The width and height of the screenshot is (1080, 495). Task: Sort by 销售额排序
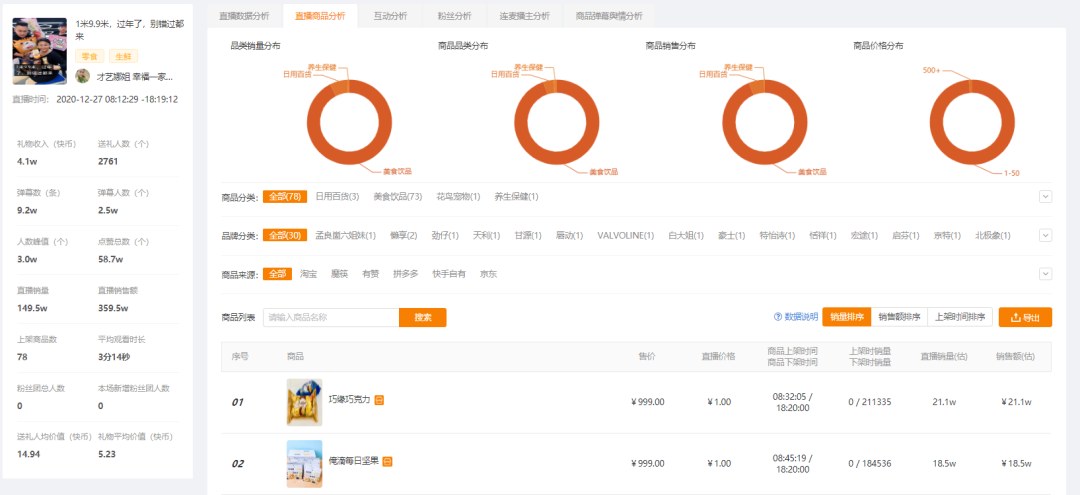click(x=900, y=317)
